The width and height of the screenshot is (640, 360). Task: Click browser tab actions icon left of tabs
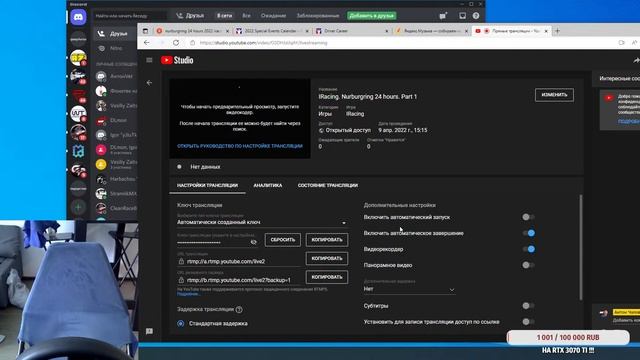pyautogui.click(x=145, y=31)
